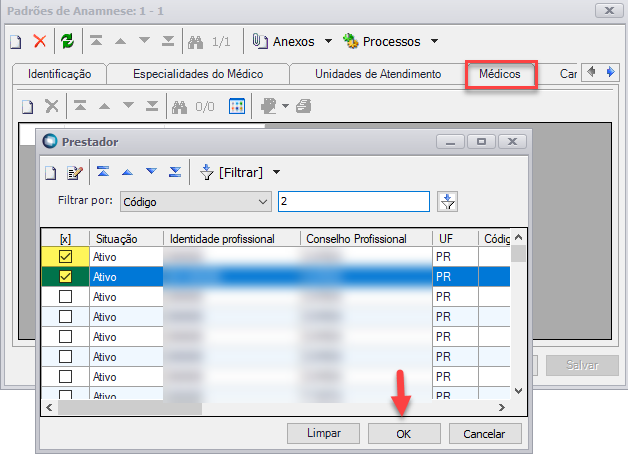Click green refresh icon in main toolbar

point(67,41)
